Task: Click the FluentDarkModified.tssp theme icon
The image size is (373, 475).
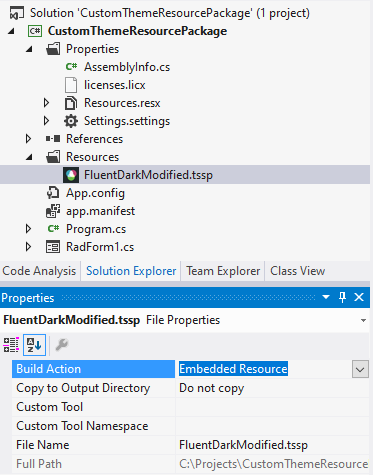Action: point(71,175)
